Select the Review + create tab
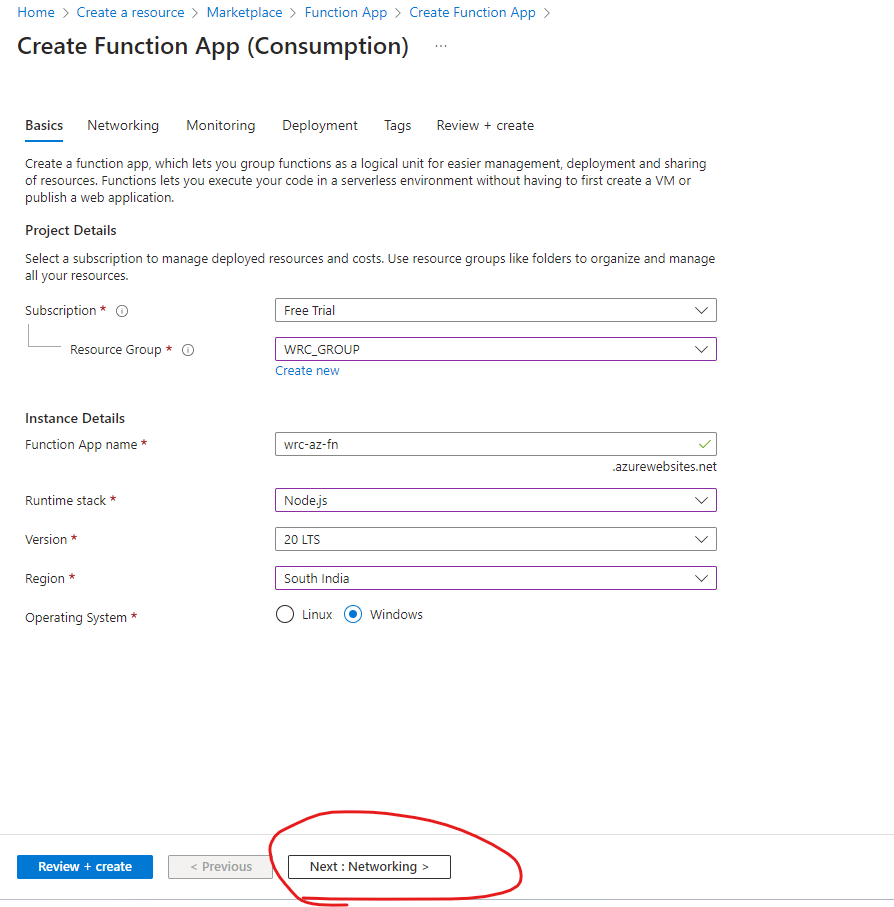Viewport: 894px width, 907px height. (485, 126)
